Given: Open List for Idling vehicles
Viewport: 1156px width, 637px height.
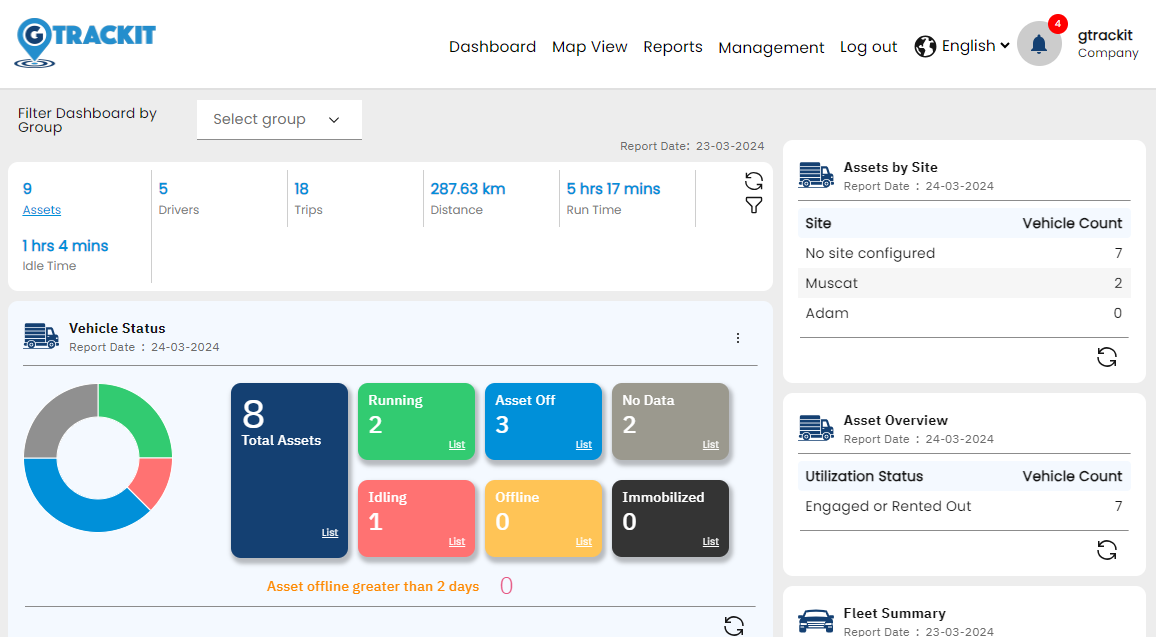Looking at the screenshot, I should [x=456, y=542].
